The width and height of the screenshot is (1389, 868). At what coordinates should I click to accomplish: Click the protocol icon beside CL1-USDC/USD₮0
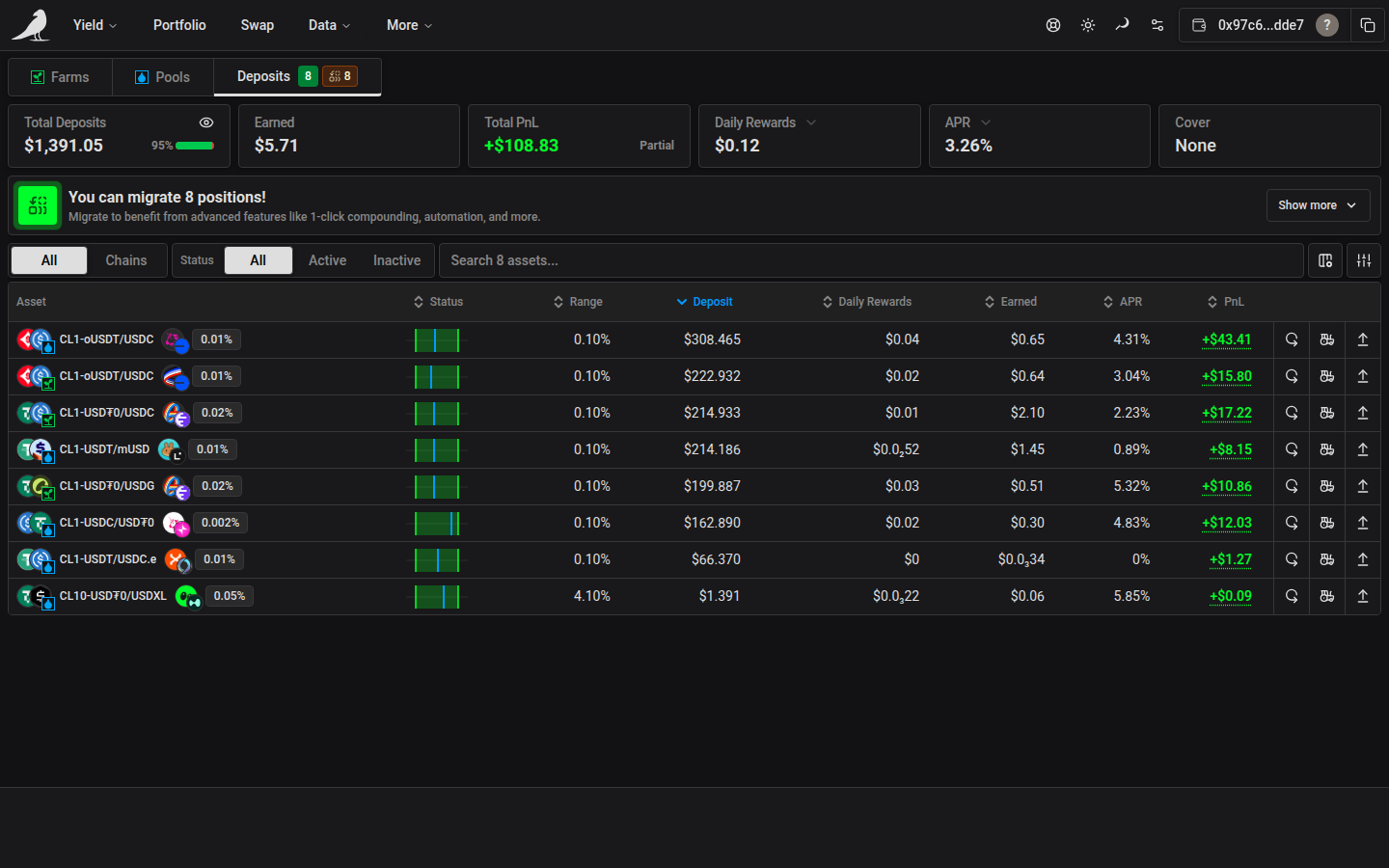[x=176, y=524]
